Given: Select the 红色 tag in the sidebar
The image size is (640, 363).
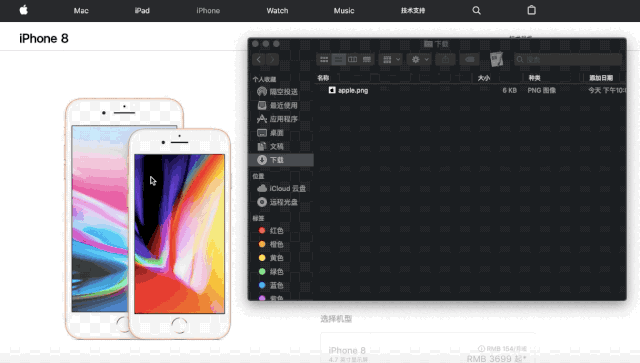Looking at the screenshot, I should [x=281, y=231].
